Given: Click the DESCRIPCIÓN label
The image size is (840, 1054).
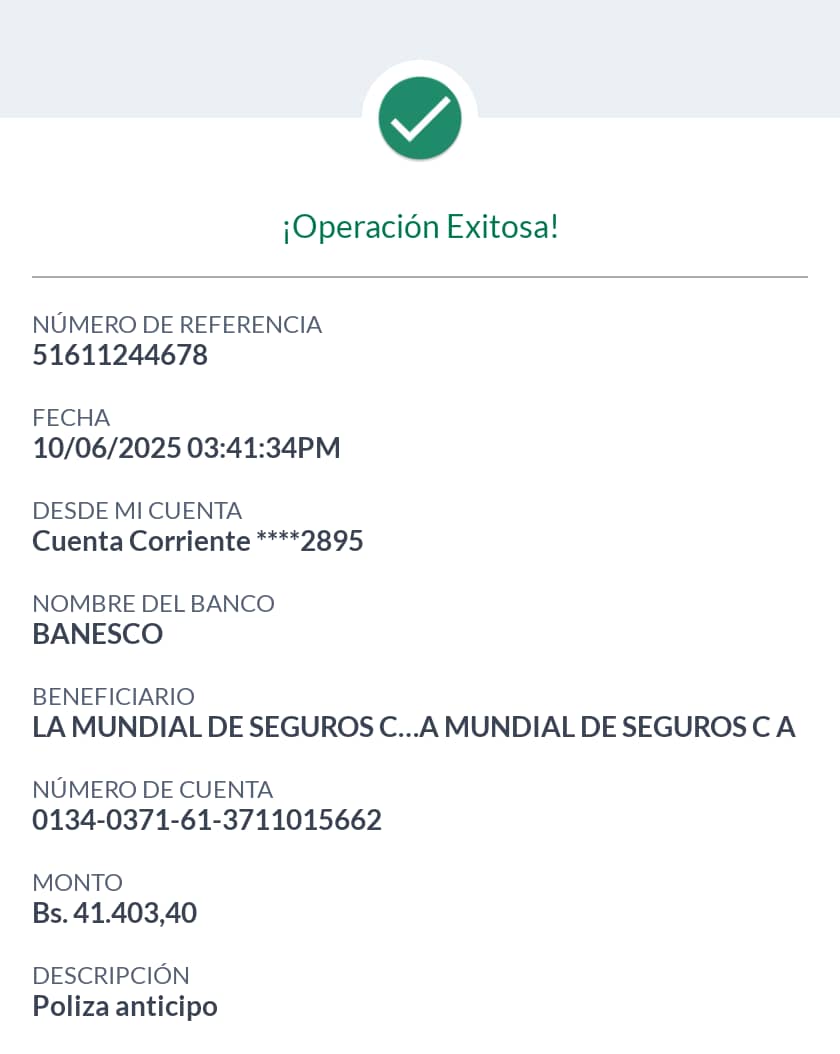Looking at the screenshot, I should tap(111, 975).
